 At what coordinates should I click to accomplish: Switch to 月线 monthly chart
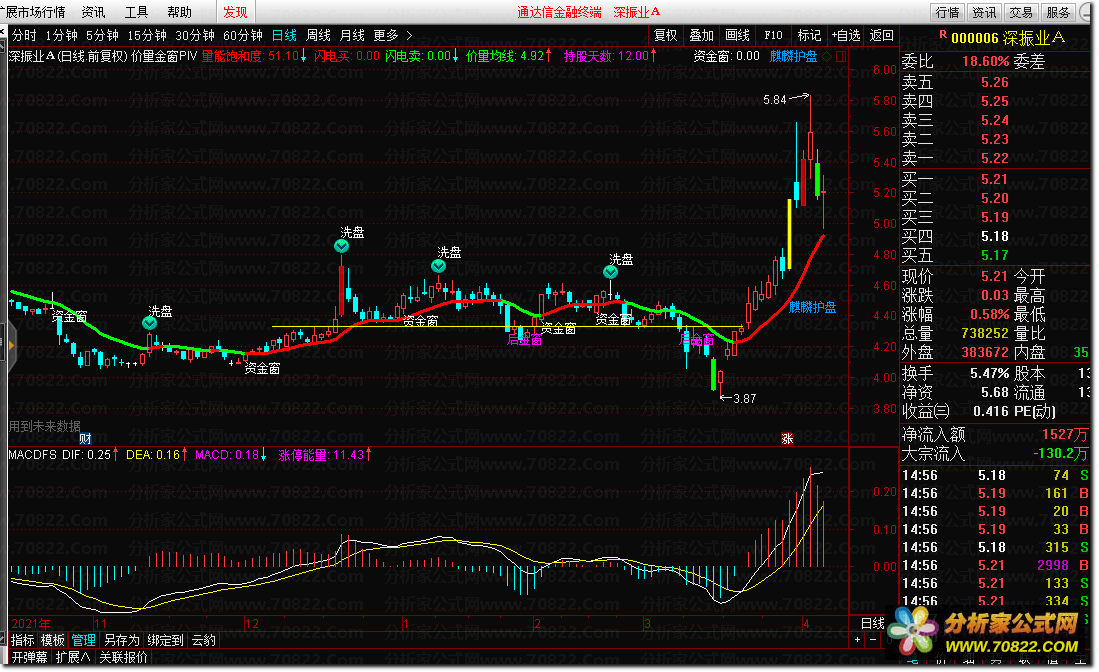coord(352,35)
